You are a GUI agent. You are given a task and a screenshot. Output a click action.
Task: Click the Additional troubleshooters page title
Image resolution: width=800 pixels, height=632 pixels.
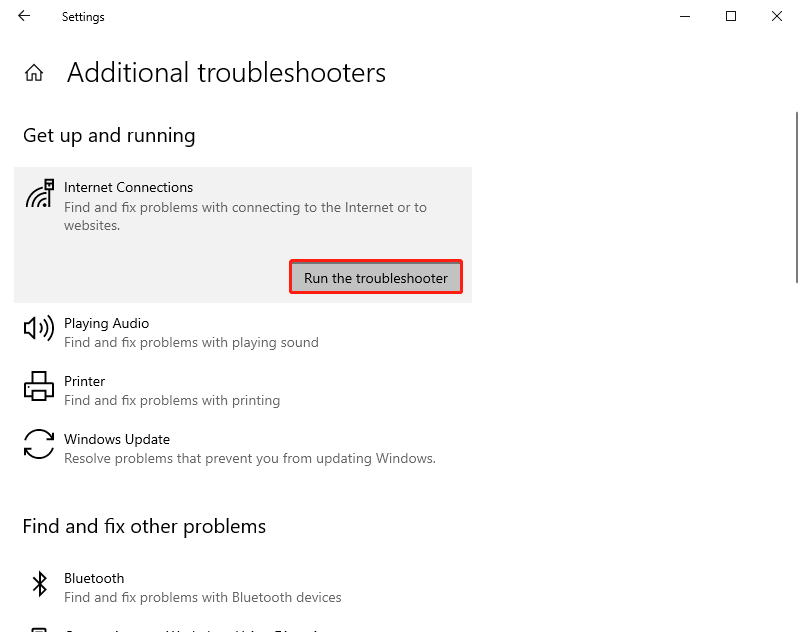[x=226, y=72]
